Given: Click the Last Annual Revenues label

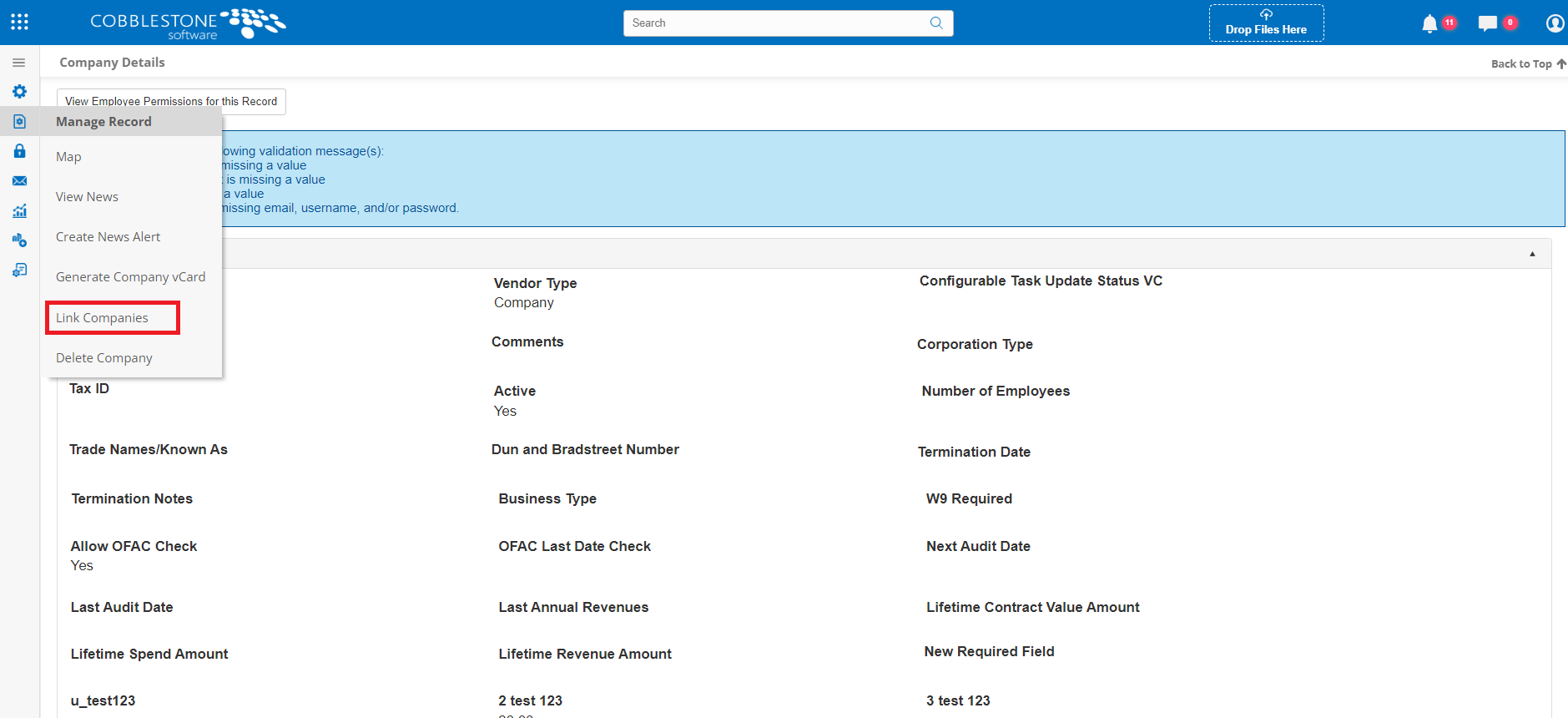Looking at the screenshot, I should 573,608.
